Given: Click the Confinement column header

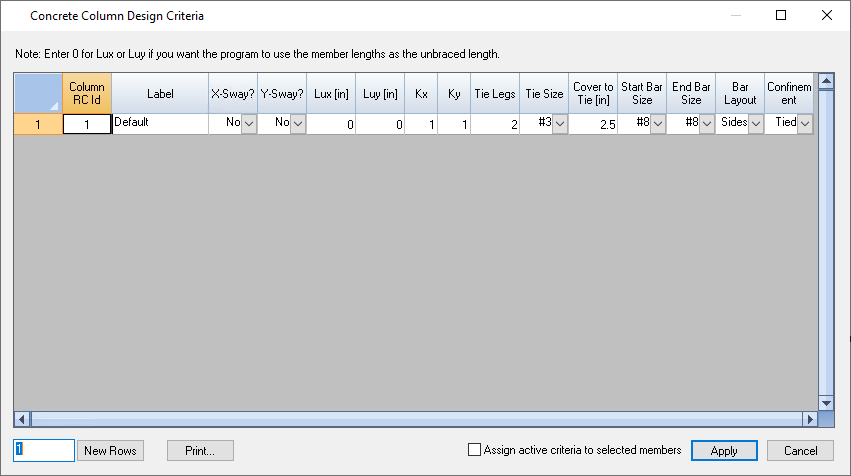Looking at the screenshot, I should [789, 93].
